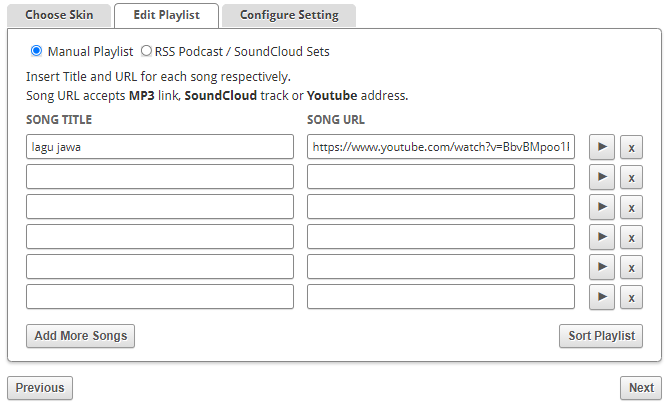The width and height of the screenshot is (670, 406).
Task: Delete the fourth song row
Action: (x=631, y=237)
